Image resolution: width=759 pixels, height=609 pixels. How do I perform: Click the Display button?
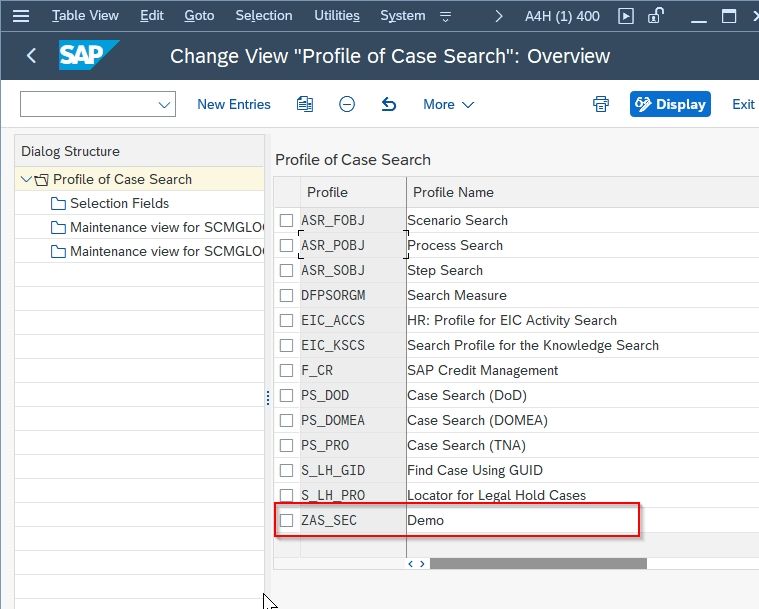point(670,104)
